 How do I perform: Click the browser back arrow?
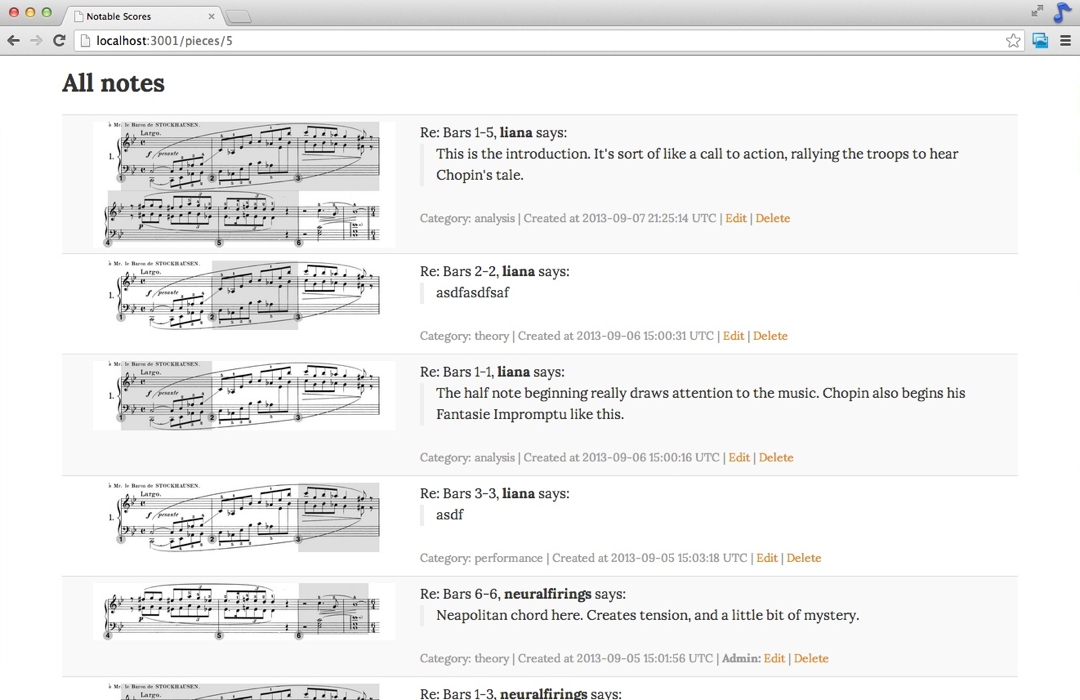(13, 40)
